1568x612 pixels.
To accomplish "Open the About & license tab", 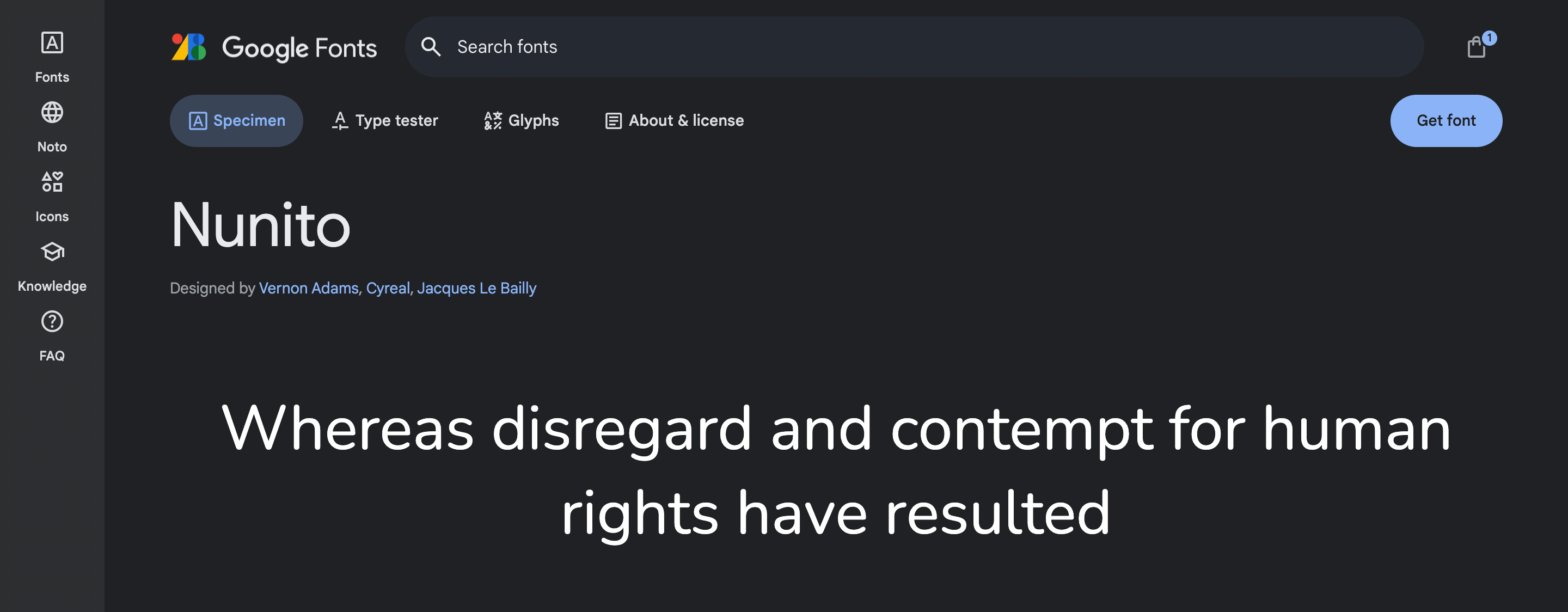I will coord(675,120).
